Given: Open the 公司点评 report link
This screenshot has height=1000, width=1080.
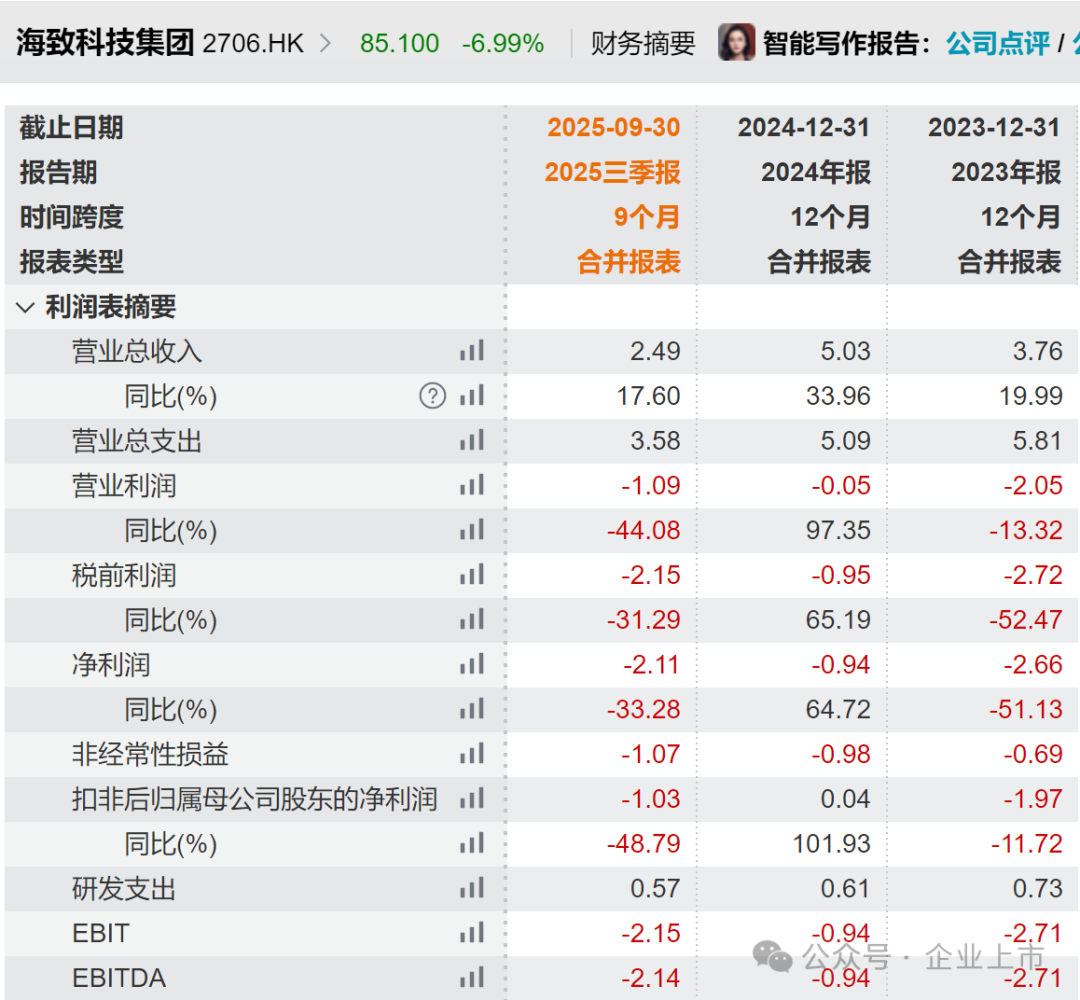Looking at the screenshot, I should pyautogui.click(x=997, y=43).
